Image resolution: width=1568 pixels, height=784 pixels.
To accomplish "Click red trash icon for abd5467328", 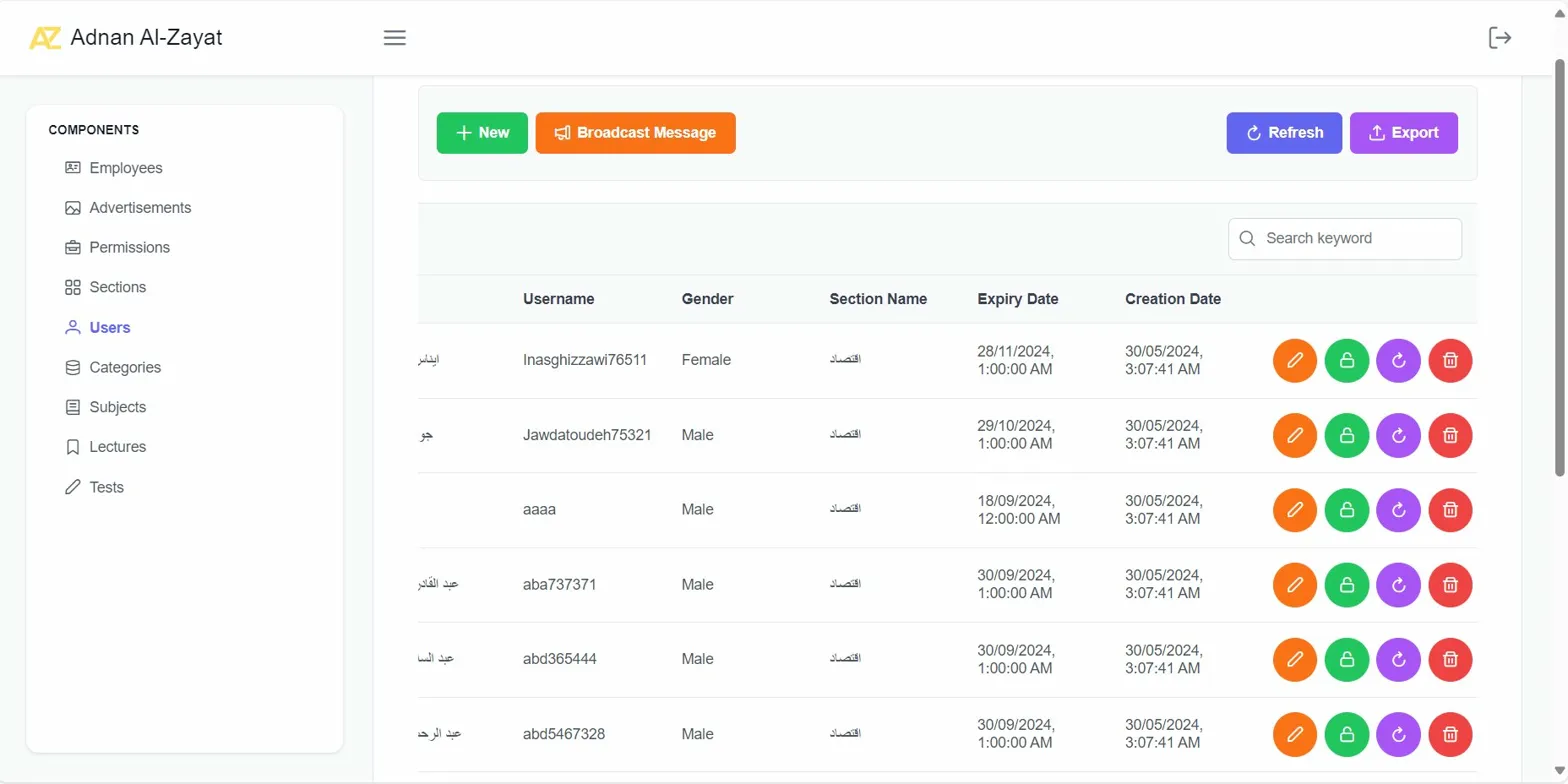I will click(x=1450, y=734).
